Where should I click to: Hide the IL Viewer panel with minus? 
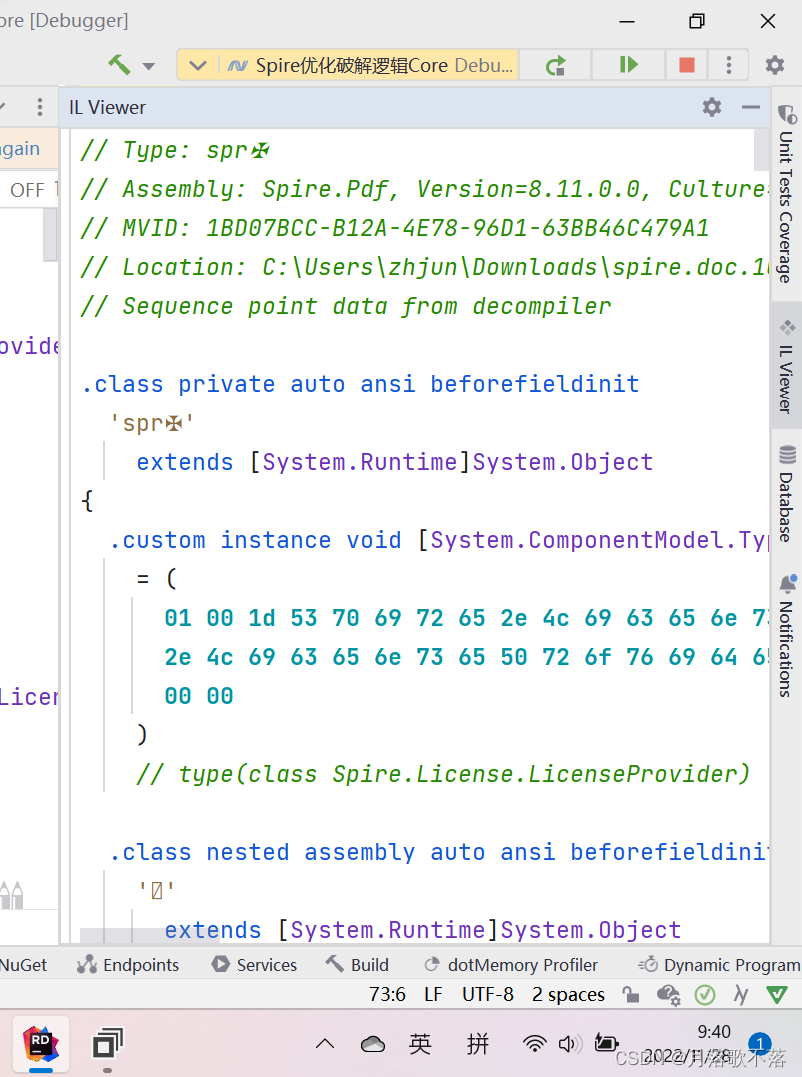coord(751,107)
